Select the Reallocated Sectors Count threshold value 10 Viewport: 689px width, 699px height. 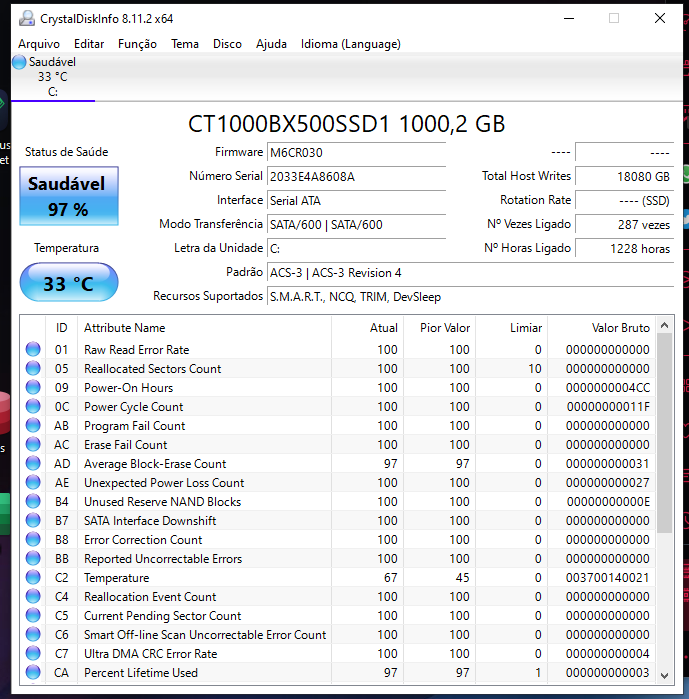click(535, 368)
